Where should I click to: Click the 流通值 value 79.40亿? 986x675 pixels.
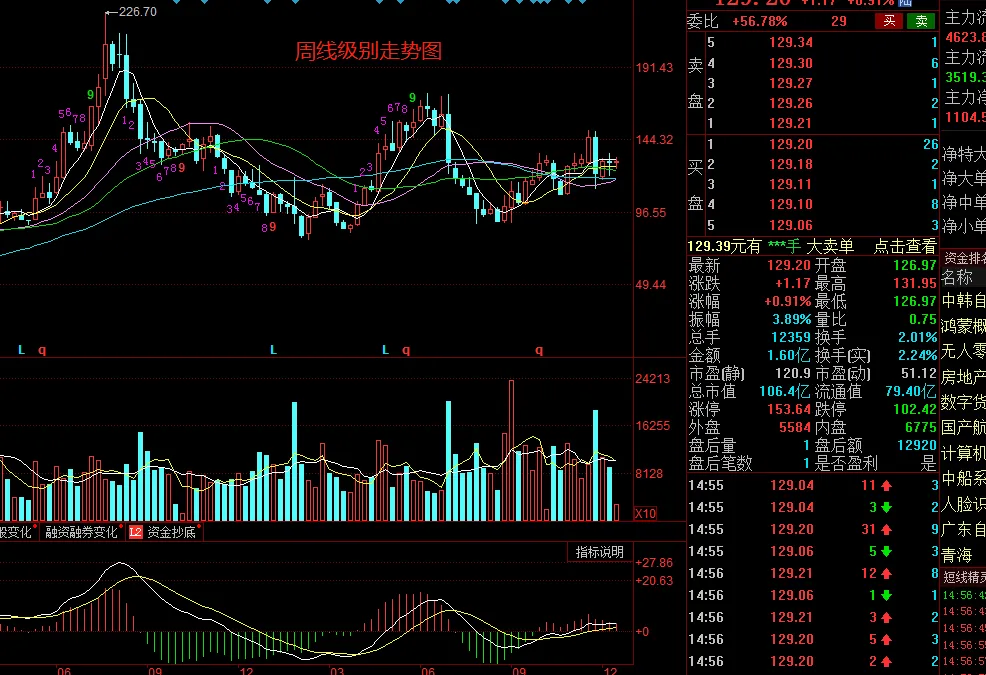point(911,391)
